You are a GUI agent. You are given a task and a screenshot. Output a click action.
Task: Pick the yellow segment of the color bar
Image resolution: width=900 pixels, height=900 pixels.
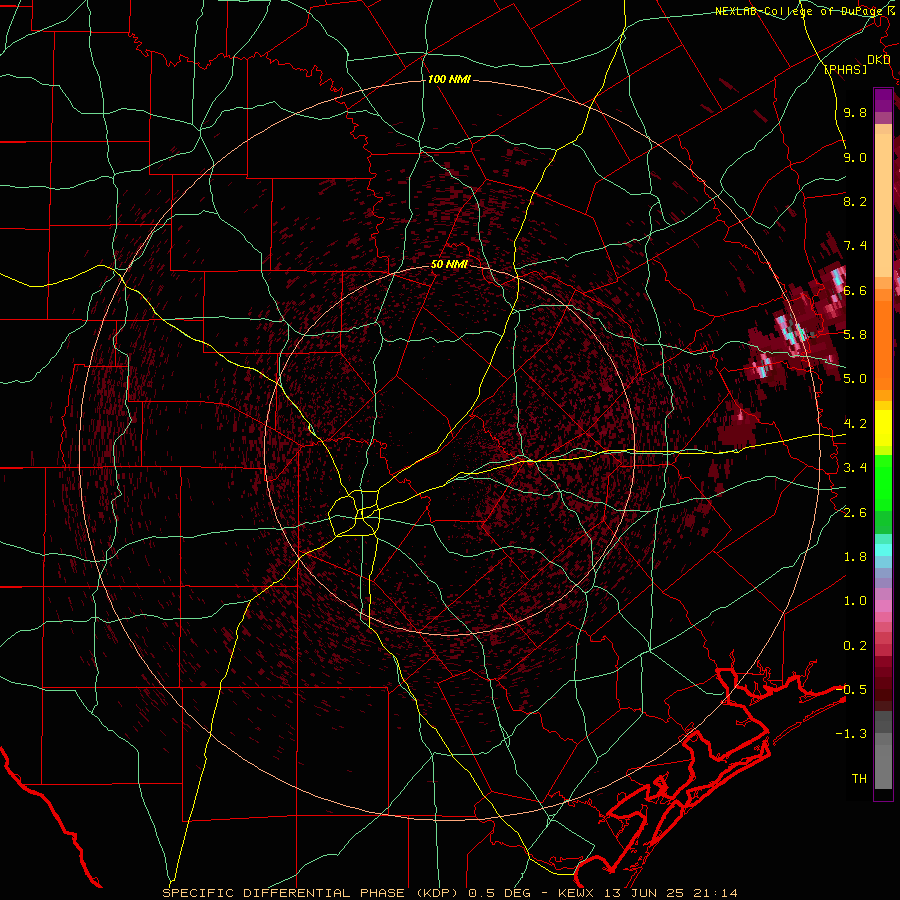(883, 428)
